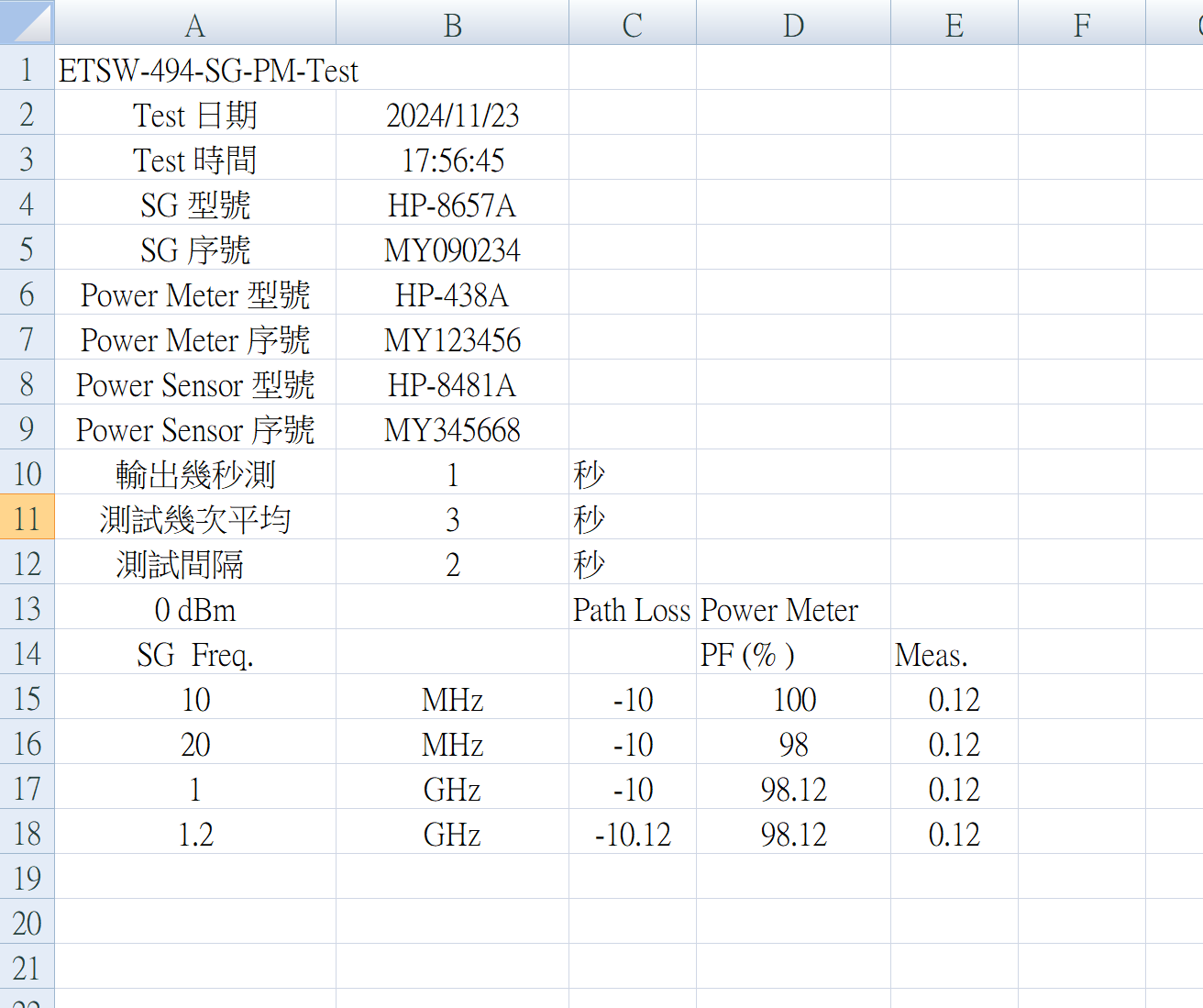The image size is (1203, 1008).
Task: Click the 0 dBm cell
Action: tap(195, 610)
